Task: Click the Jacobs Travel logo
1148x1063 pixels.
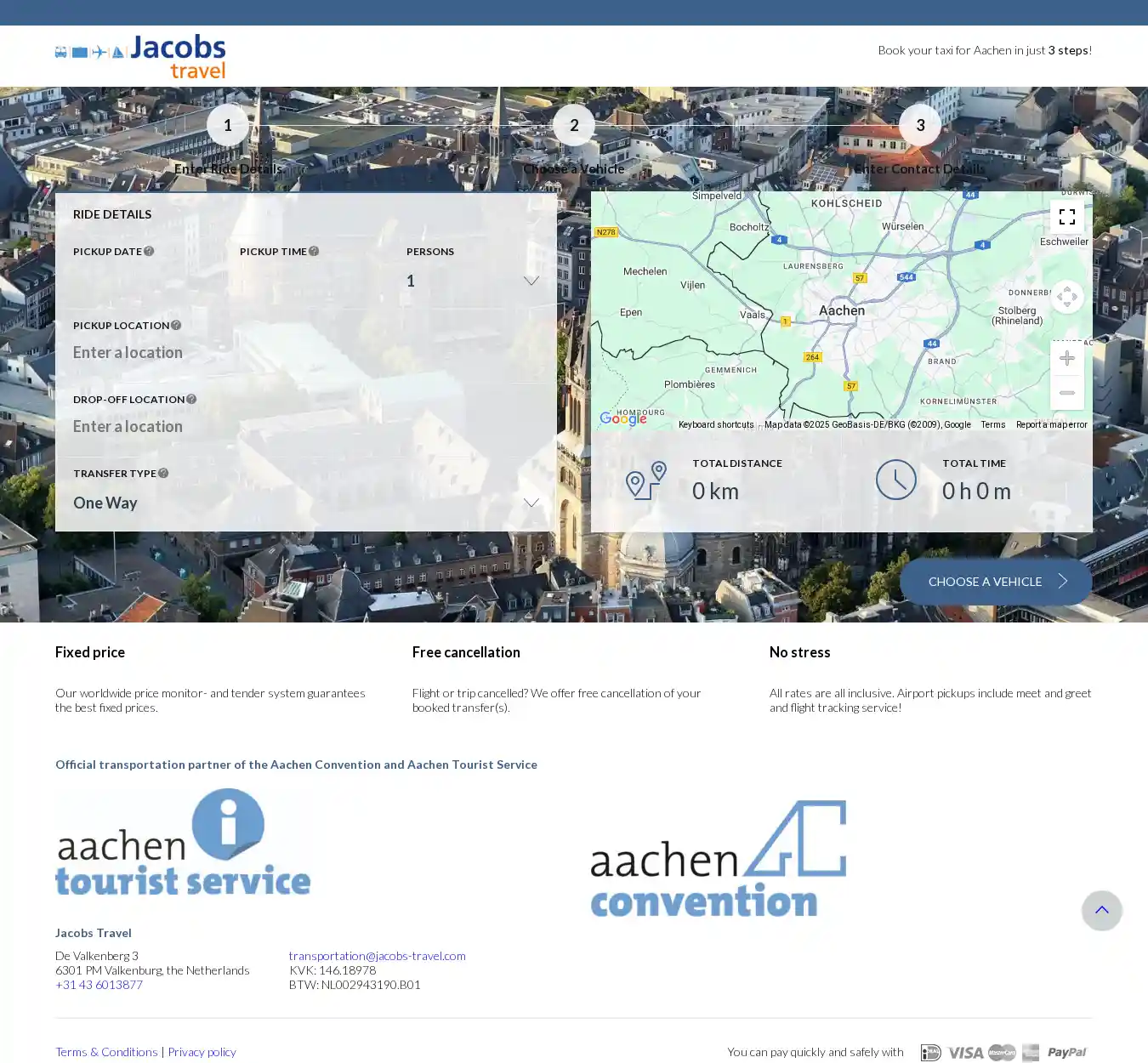Action: pyautogui.click(x=140, y=56)
